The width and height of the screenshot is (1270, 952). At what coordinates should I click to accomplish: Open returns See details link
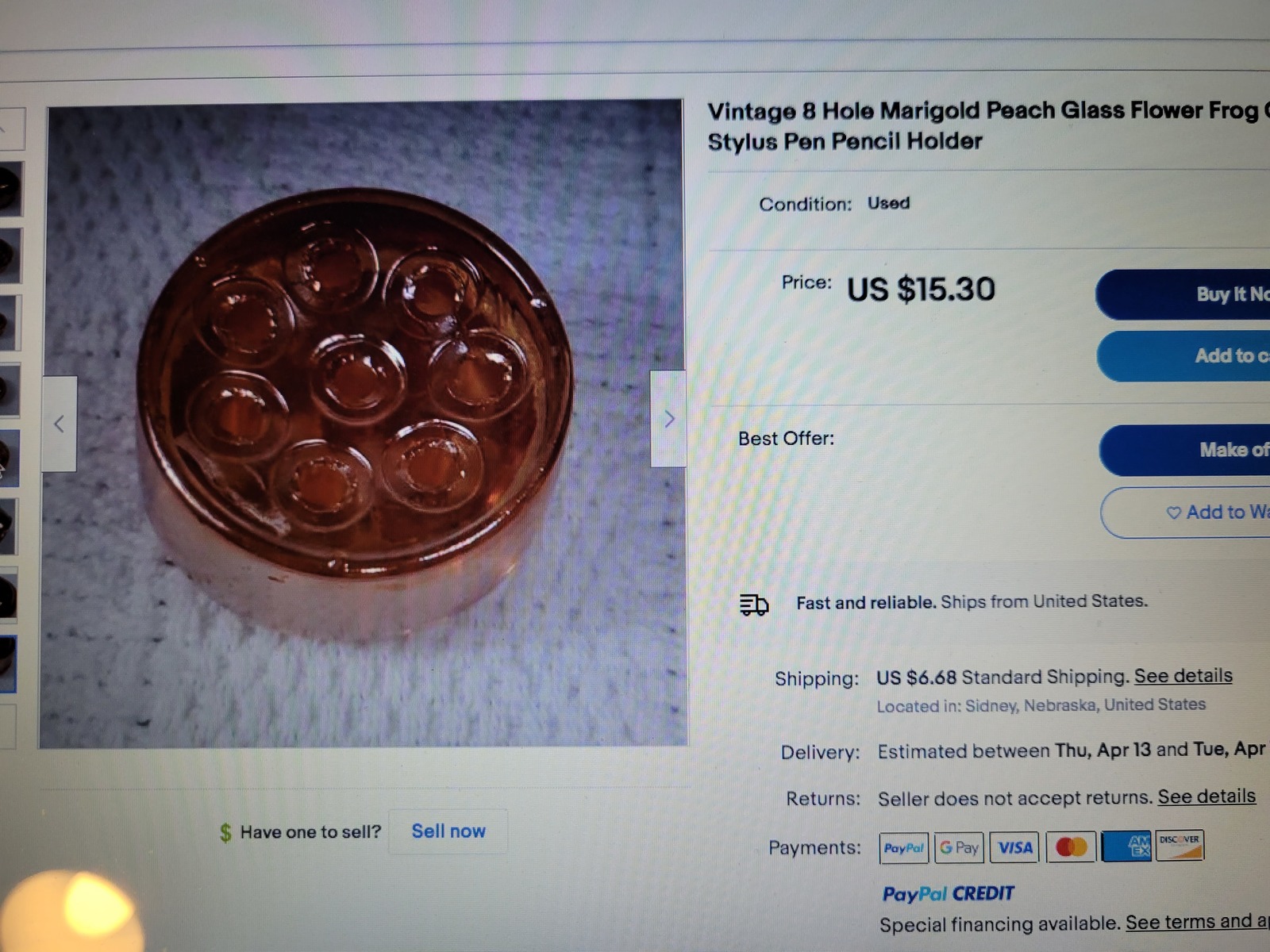pos(1206,797)
